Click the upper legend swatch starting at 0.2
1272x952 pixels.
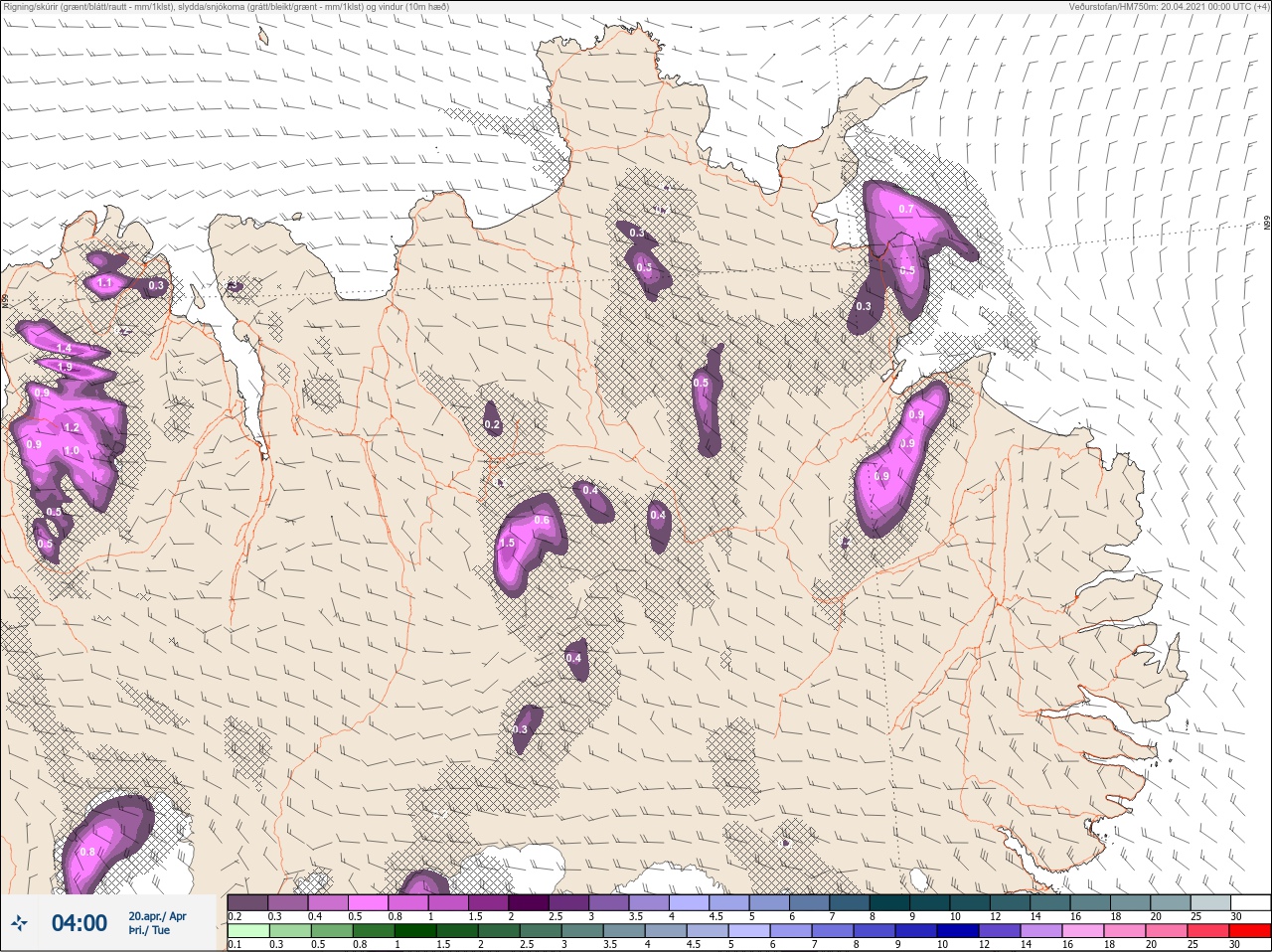[247, 902]
